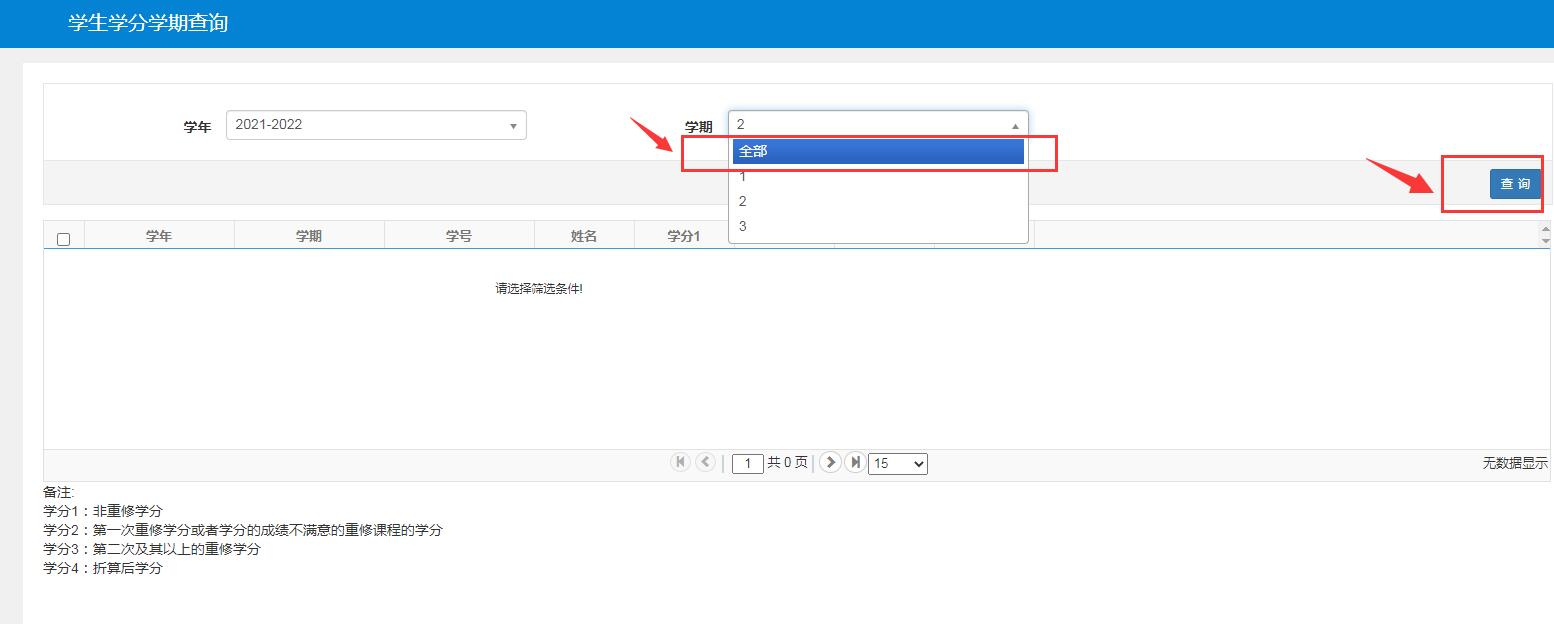The height and width of the screenshot is (624, 1554).
Task: Click the 学期 dropdown field showing 2
Action: coord(878,125)
